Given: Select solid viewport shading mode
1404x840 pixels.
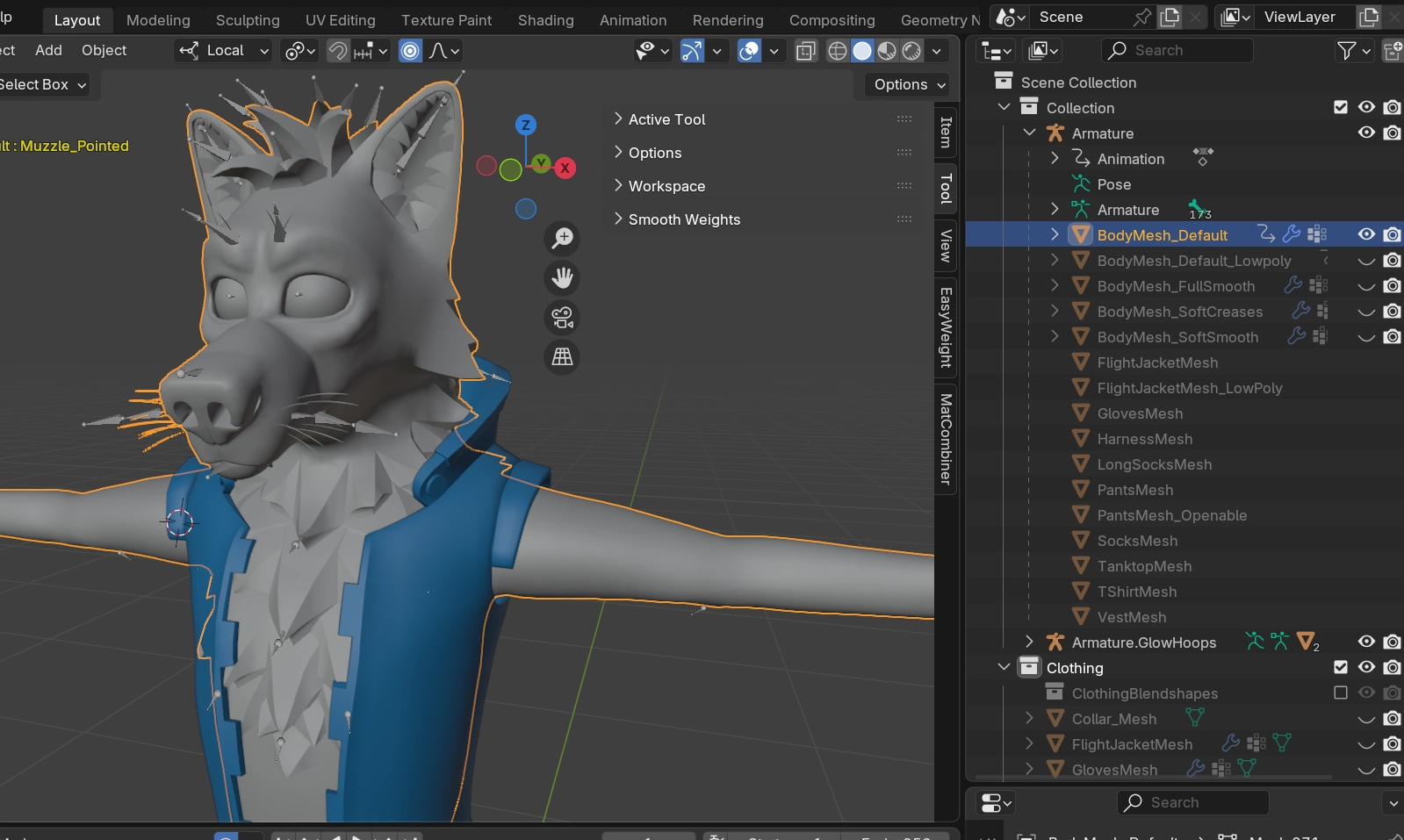Looking at the screenshot, I should (x=862, y=51).
